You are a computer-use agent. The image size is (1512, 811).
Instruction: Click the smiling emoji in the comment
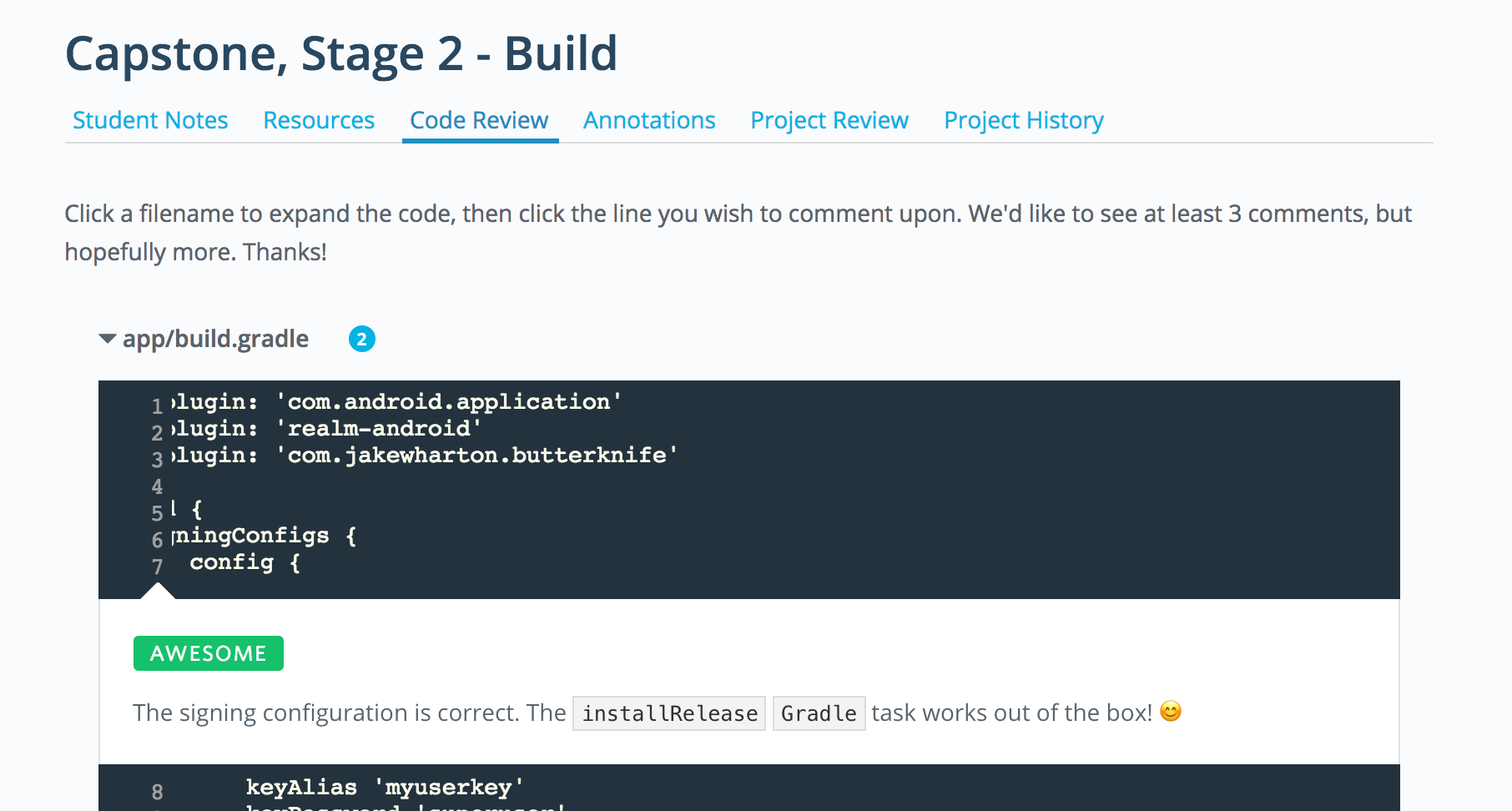click(x=1171, y=712)
